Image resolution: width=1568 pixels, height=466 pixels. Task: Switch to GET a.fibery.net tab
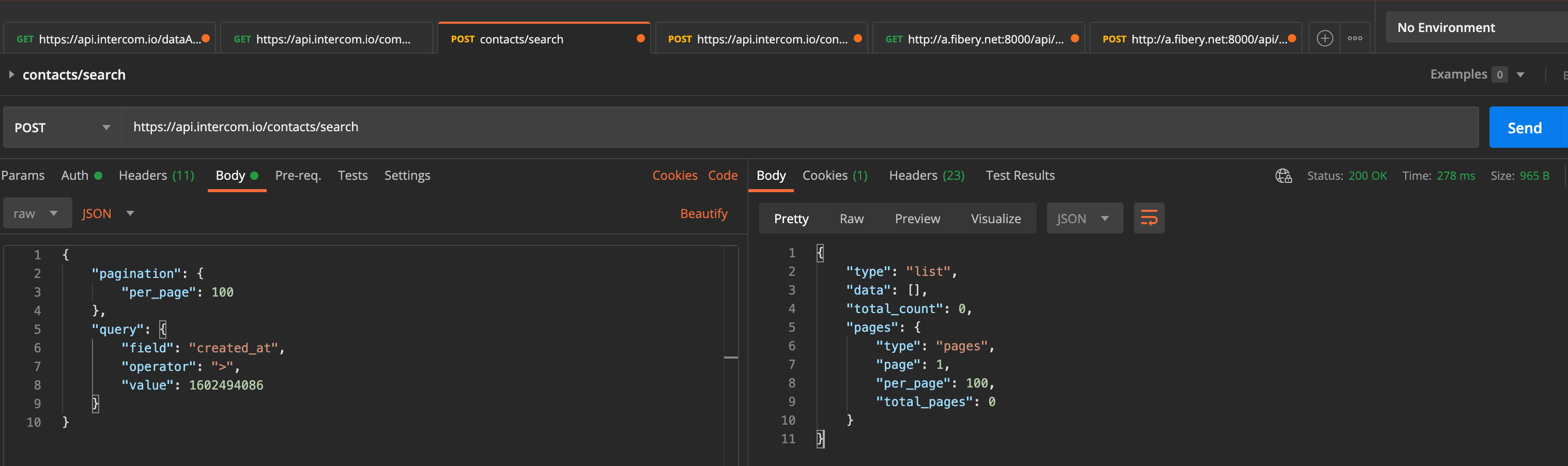pos(978,38)
